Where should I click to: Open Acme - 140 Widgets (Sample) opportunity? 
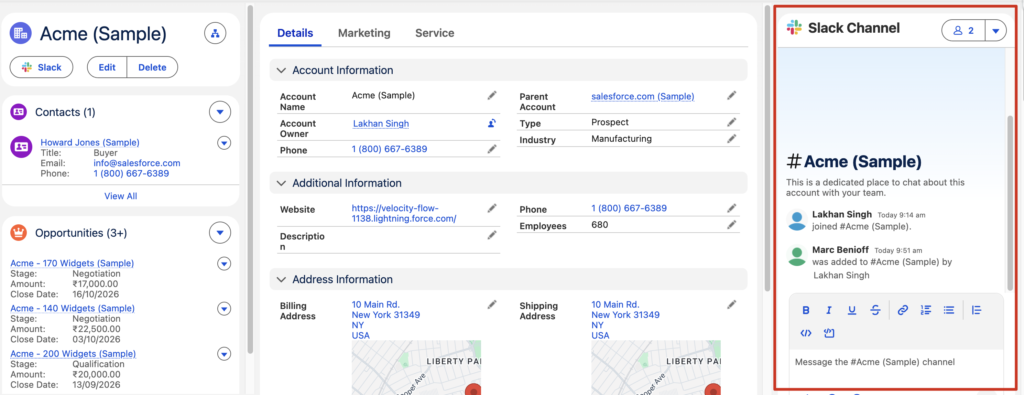72,308
